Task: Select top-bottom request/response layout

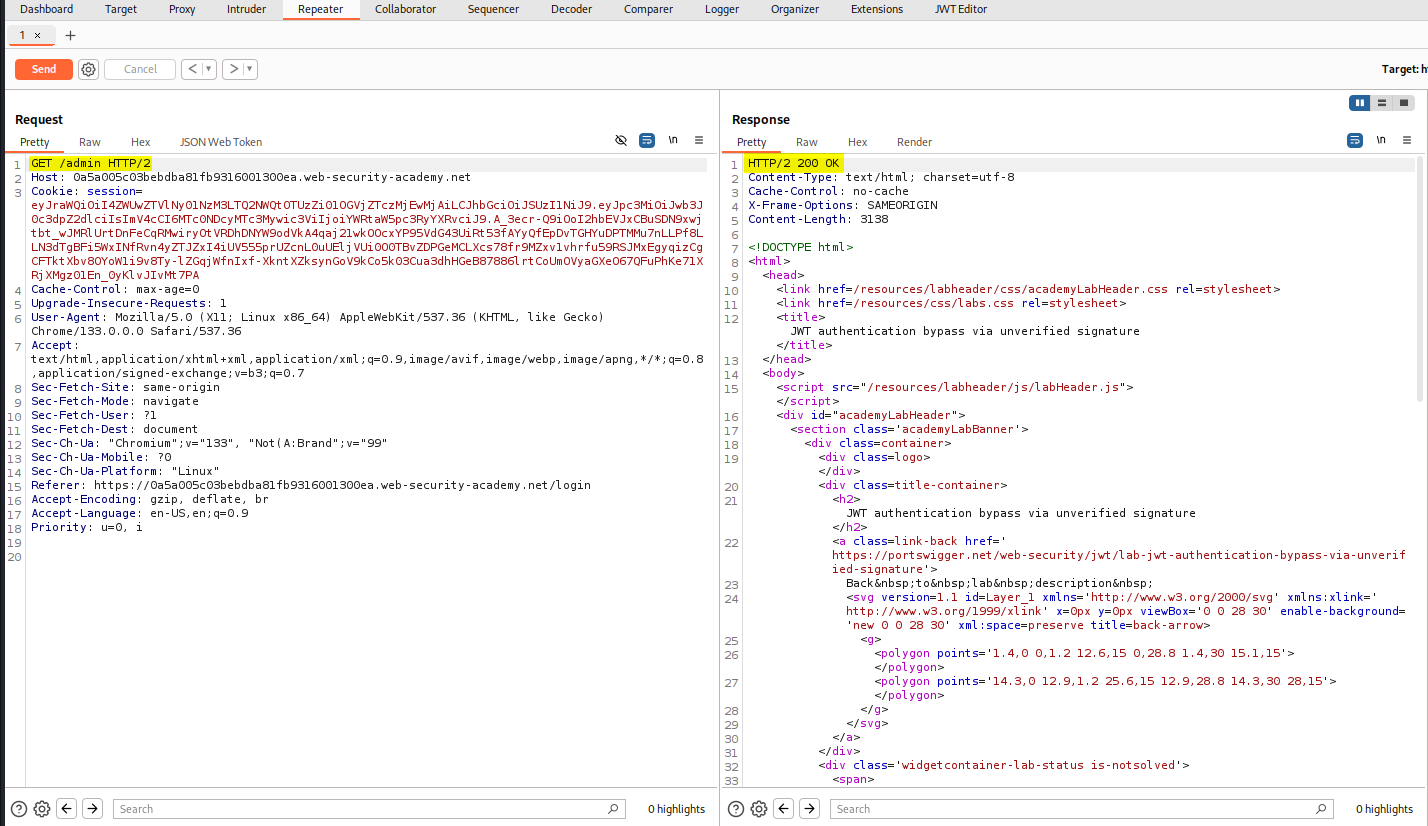Action: (x=1382, y=103)
